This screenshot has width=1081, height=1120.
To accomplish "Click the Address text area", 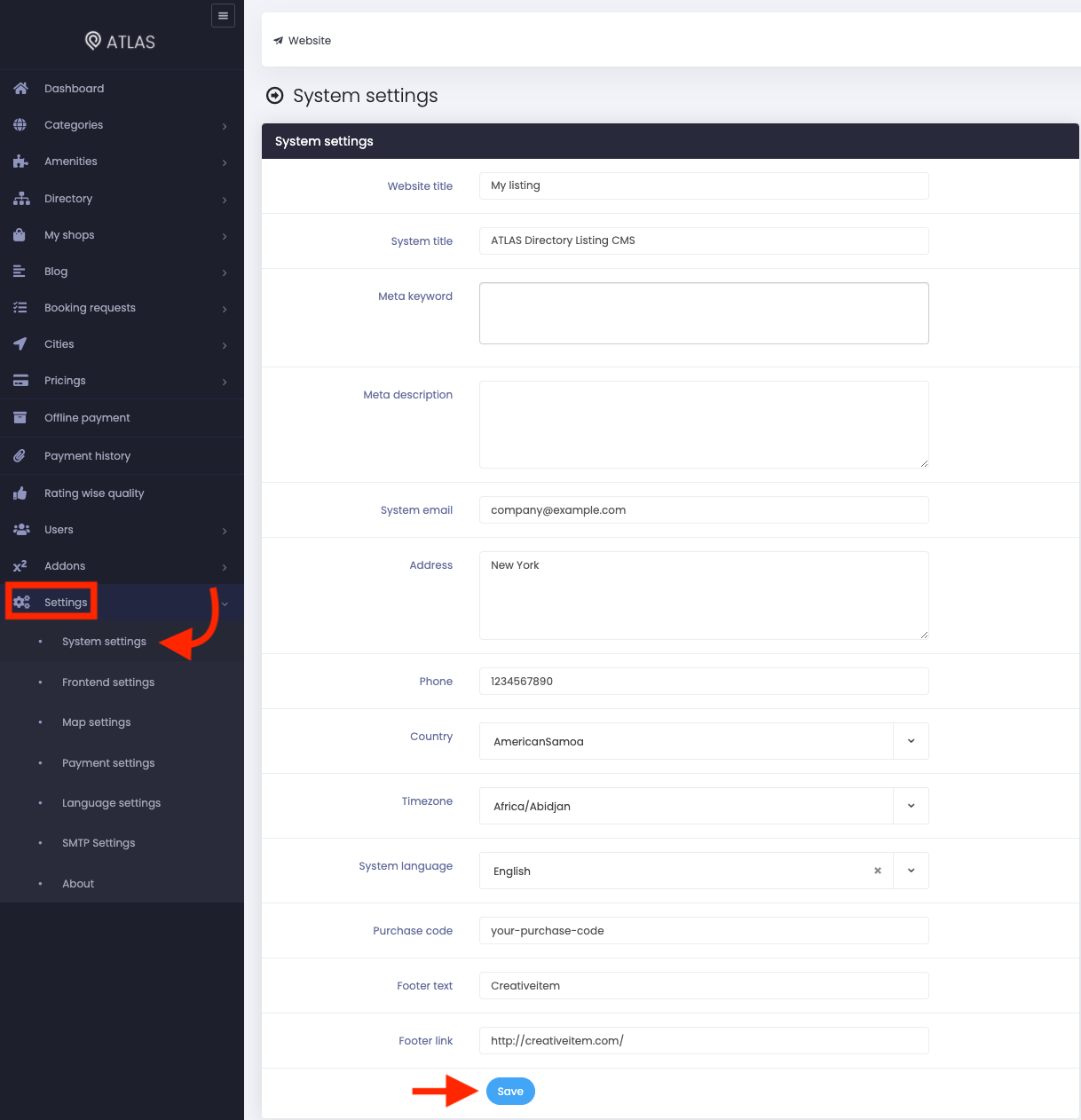I will point(704,595).
